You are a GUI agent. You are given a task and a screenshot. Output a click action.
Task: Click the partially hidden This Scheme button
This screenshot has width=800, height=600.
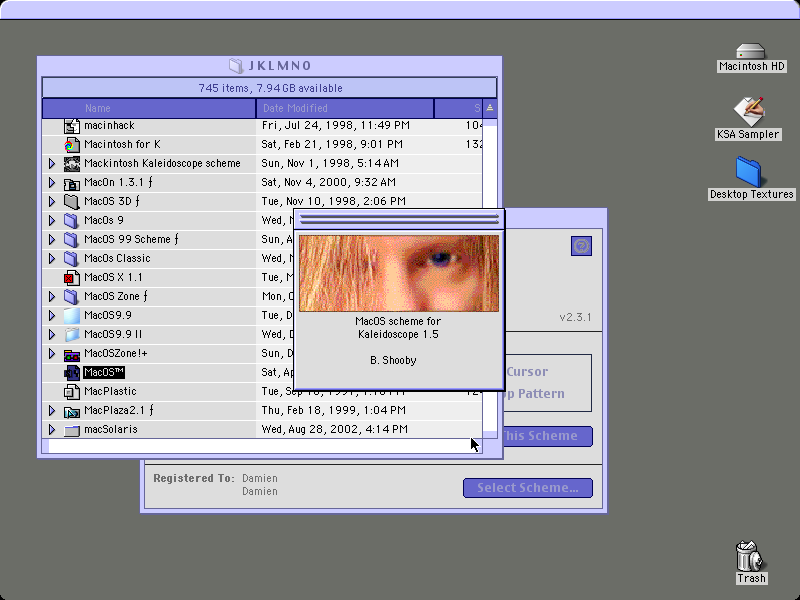click(548, 436)
